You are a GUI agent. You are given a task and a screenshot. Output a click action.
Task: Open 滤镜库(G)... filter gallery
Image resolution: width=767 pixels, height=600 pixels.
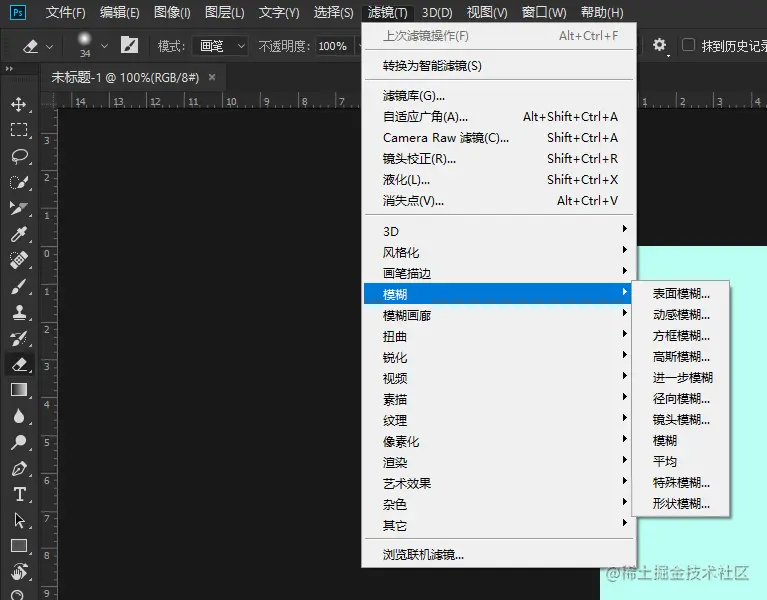point(498,96)
